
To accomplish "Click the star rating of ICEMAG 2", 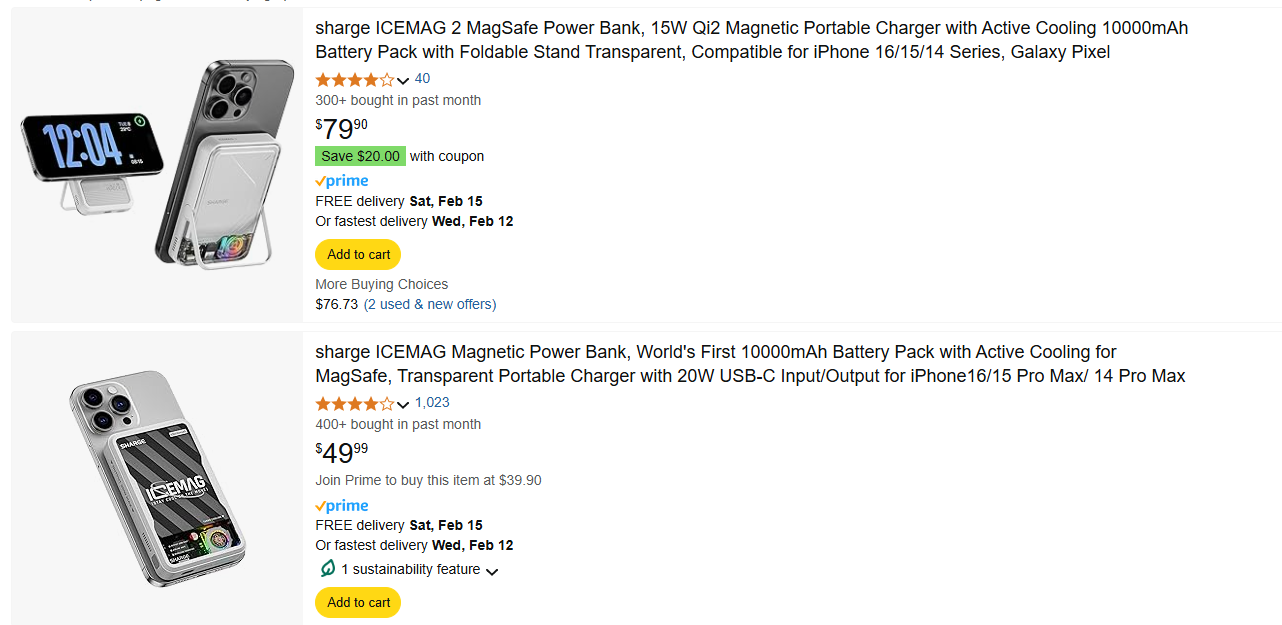I will pos(355,80).
